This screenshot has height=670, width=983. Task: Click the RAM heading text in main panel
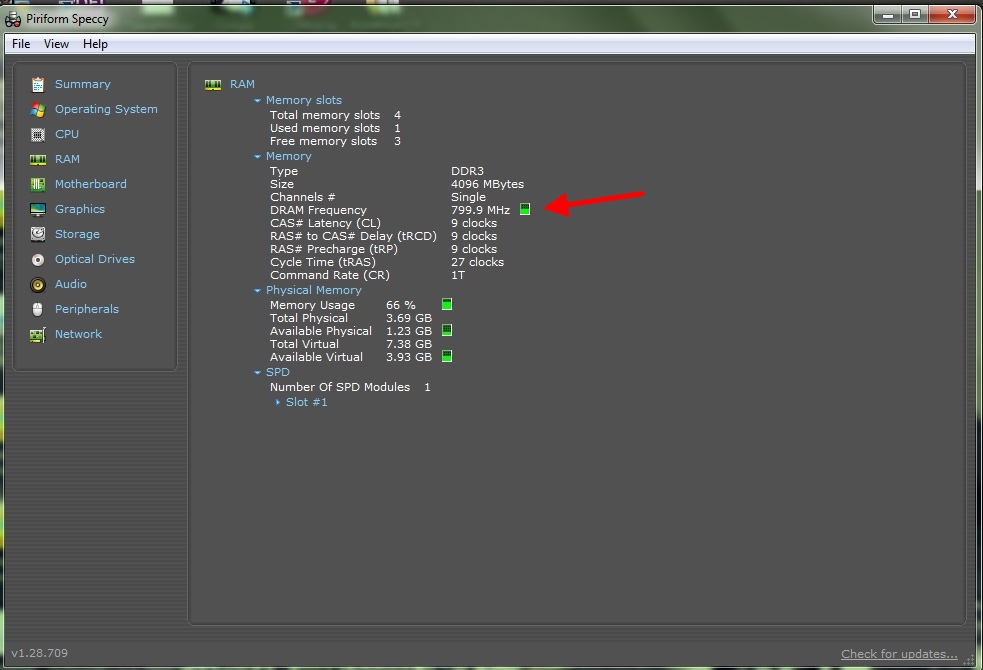(x=242, y=84)
